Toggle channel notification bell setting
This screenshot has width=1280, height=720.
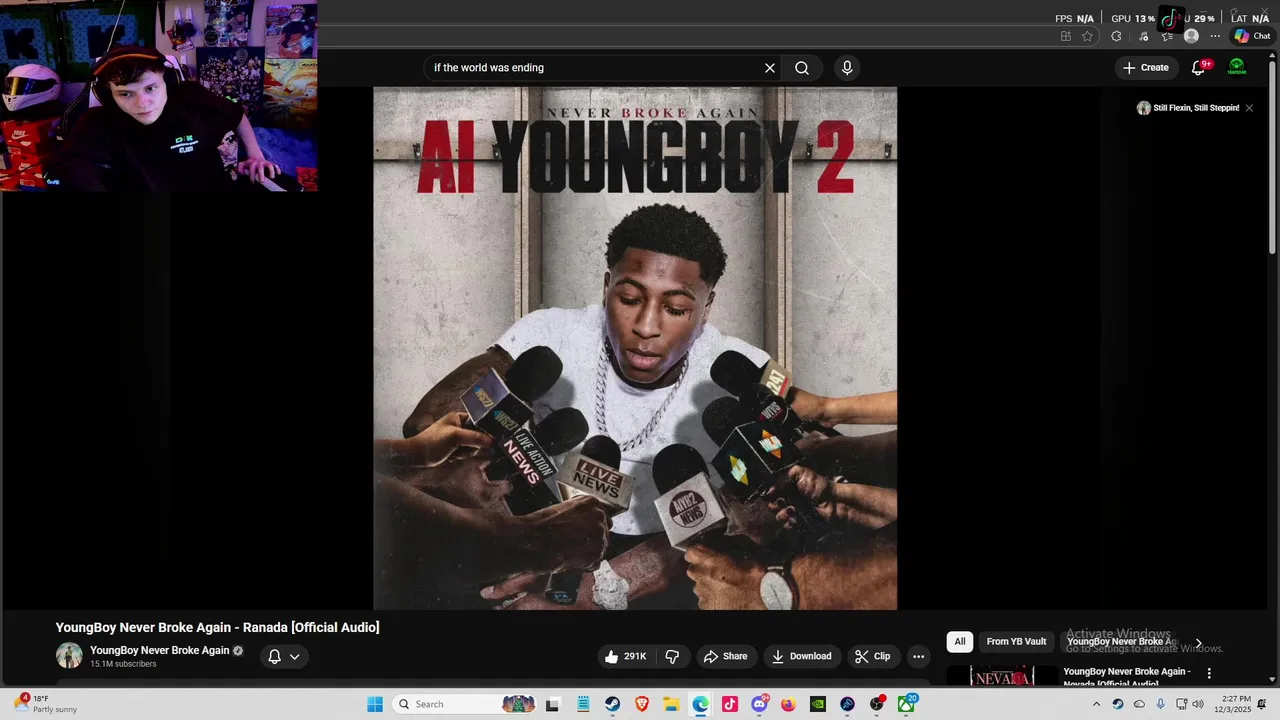tap(274, 657)
